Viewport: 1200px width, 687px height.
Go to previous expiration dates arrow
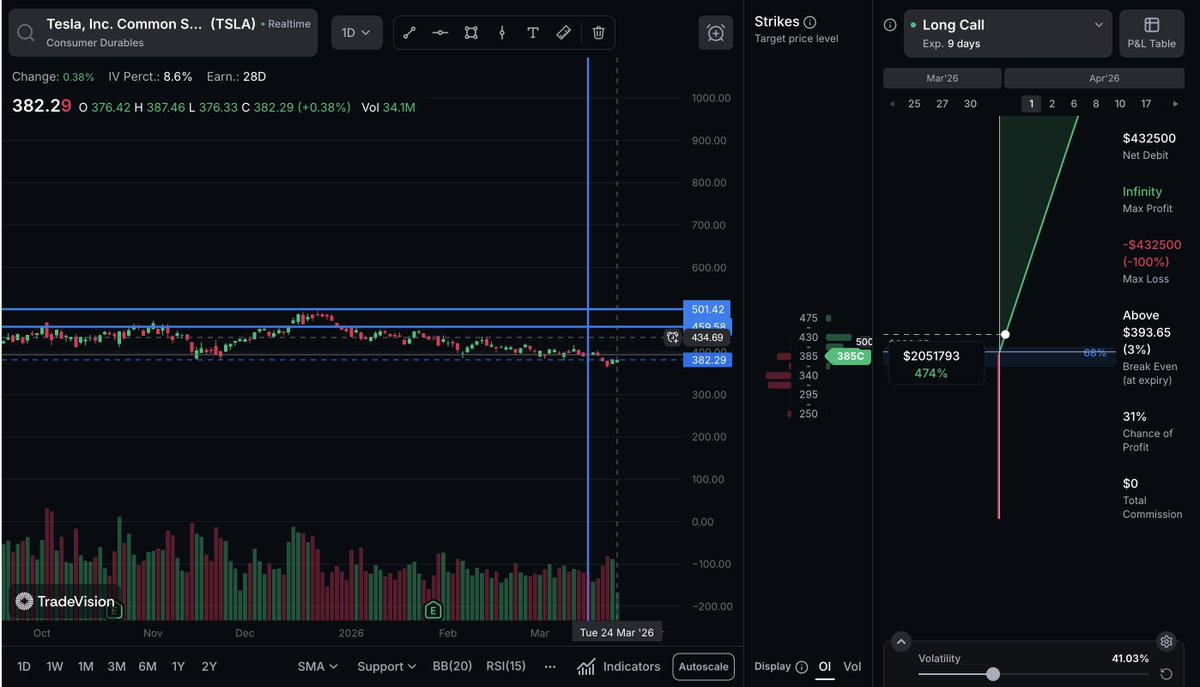pos(892,104)
